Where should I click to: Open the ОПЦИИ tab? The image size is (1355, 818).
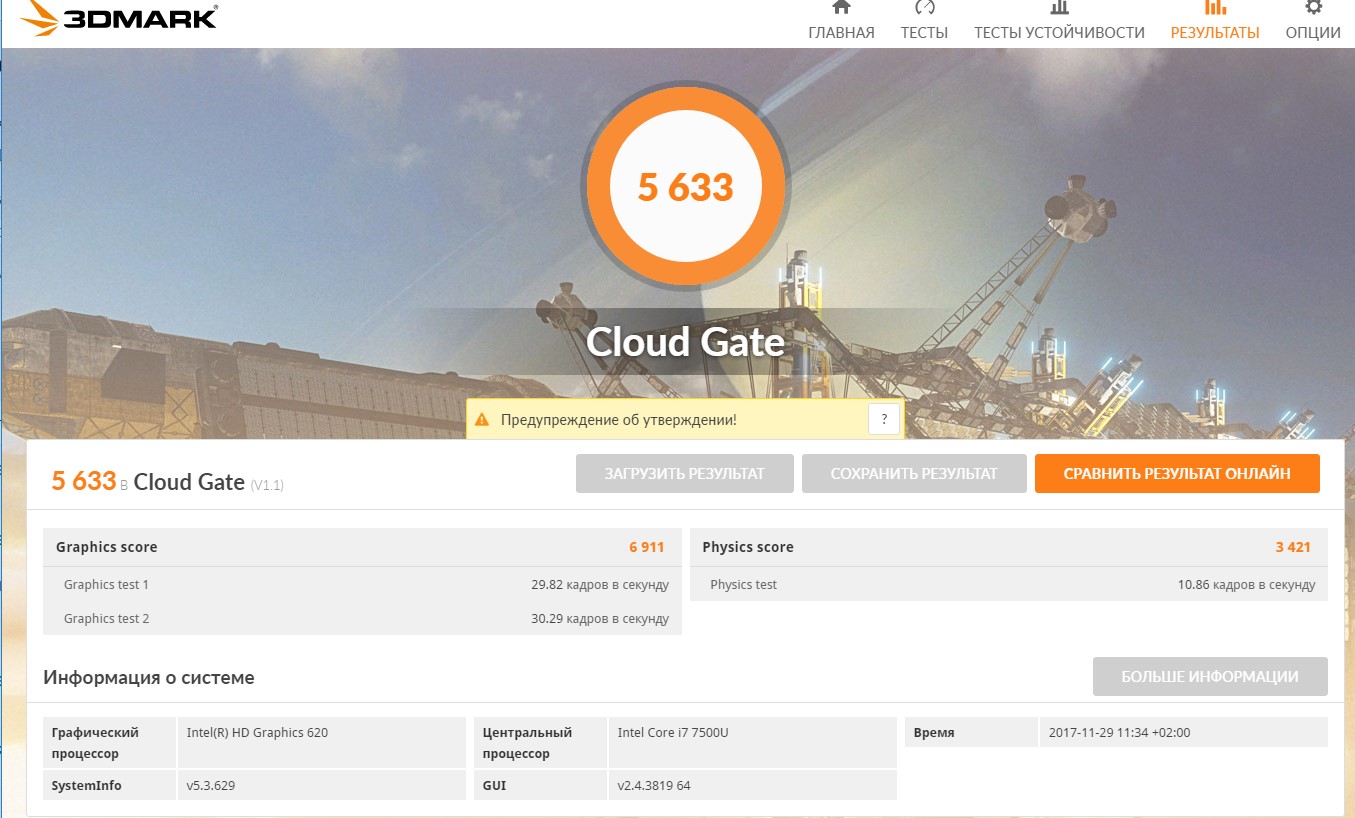coord(1313,32)
